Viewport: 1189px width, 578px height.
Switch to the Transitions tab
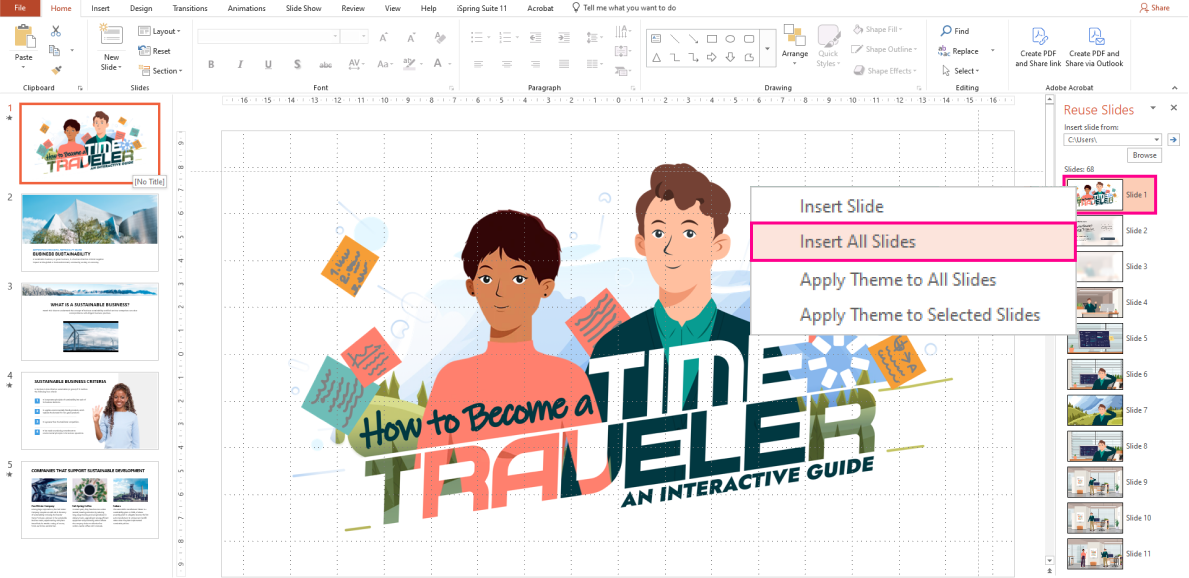190,8
